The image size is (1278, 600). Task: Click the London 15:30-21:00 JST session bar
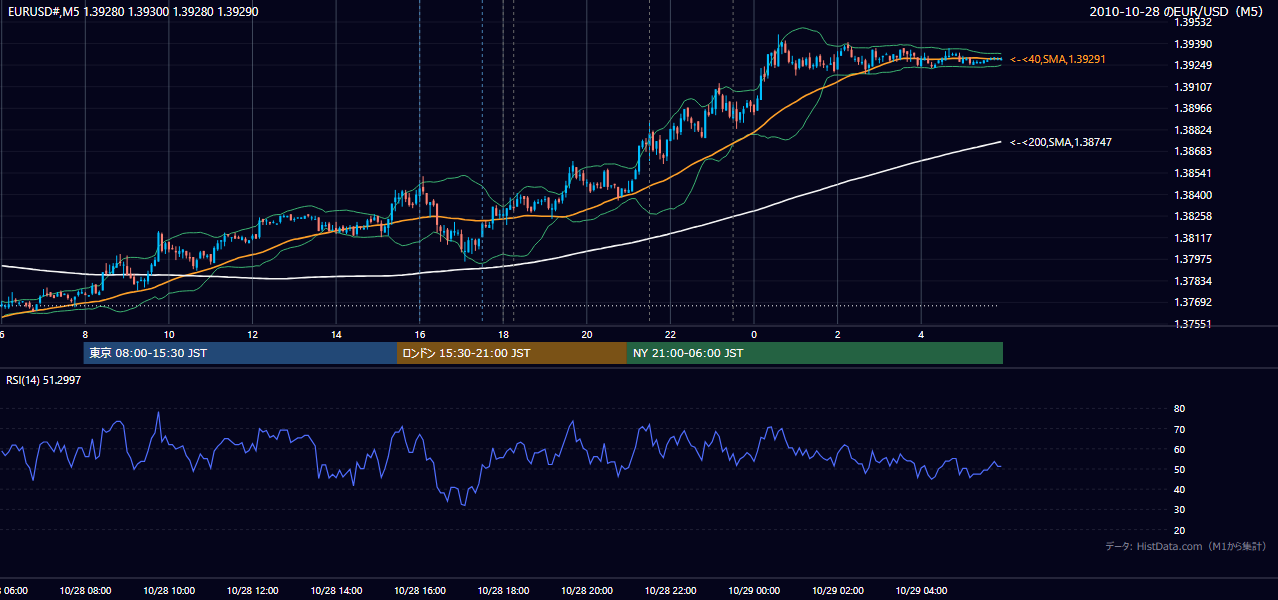click(512, 353)
